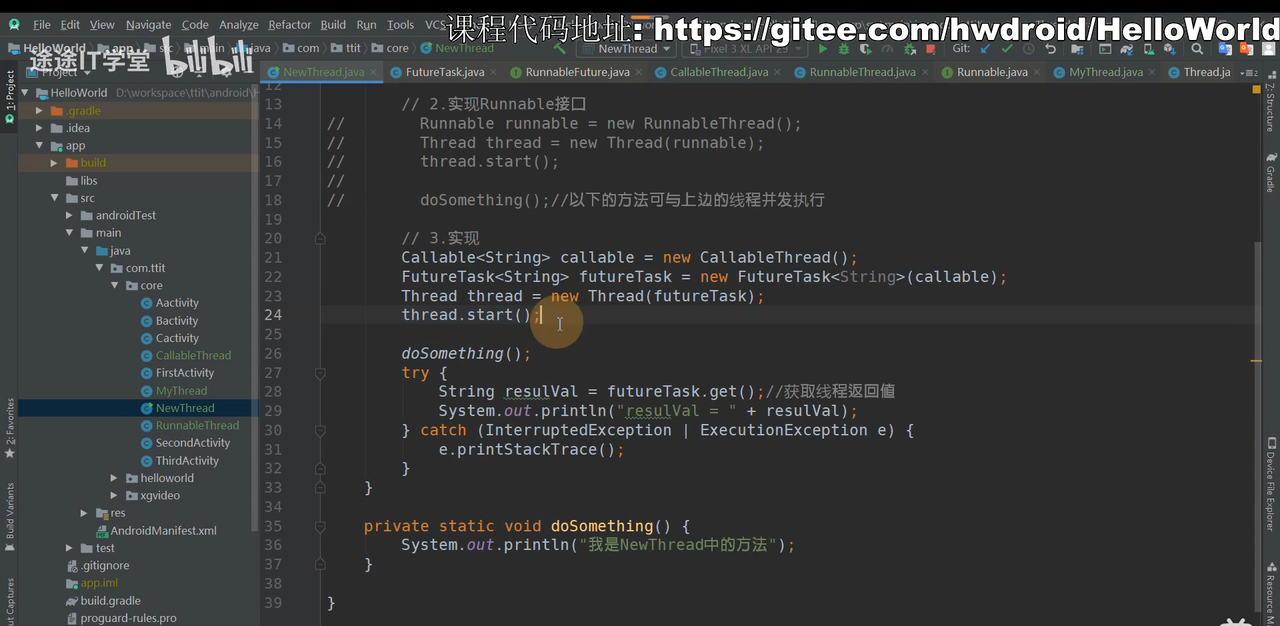
Task: Place cursor on line 26 doSomething() call
Action: (466, 353)
